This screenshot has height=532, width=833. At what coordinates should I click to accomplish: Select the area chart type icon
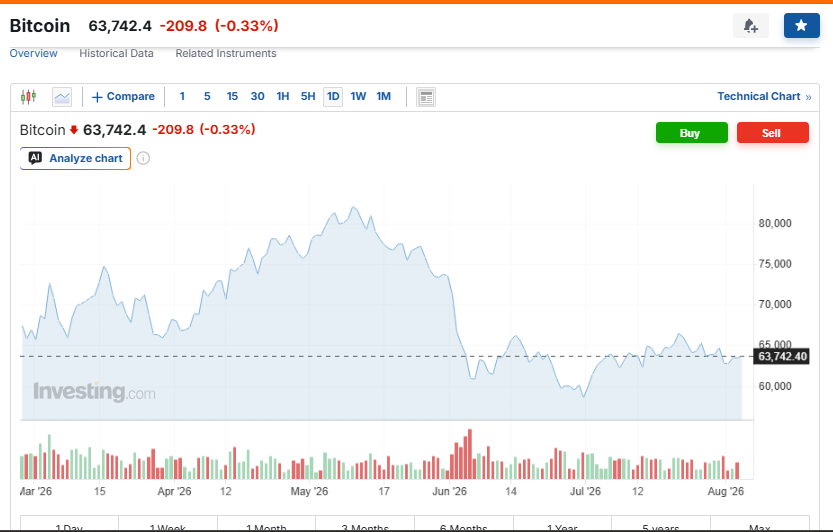[x=62, y=97]
